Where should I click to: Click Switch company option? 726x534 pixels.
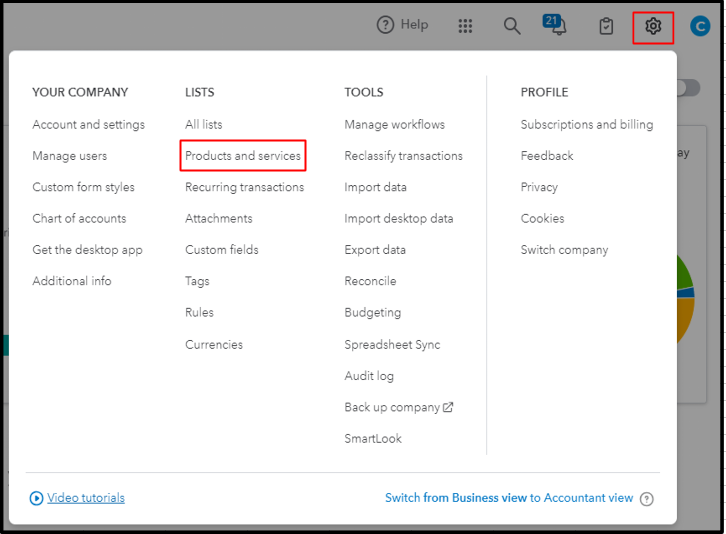564,250
